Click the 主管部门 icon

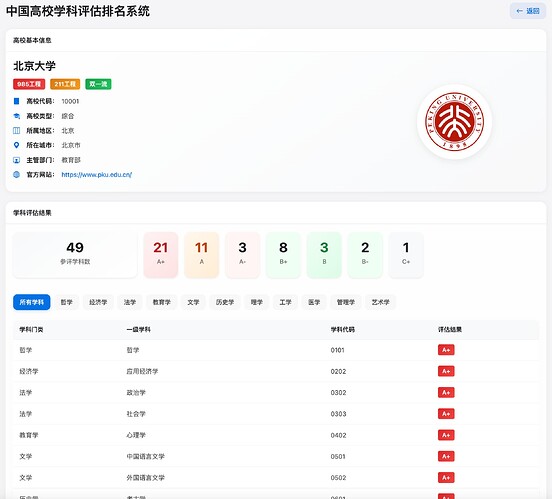(16, 160)
